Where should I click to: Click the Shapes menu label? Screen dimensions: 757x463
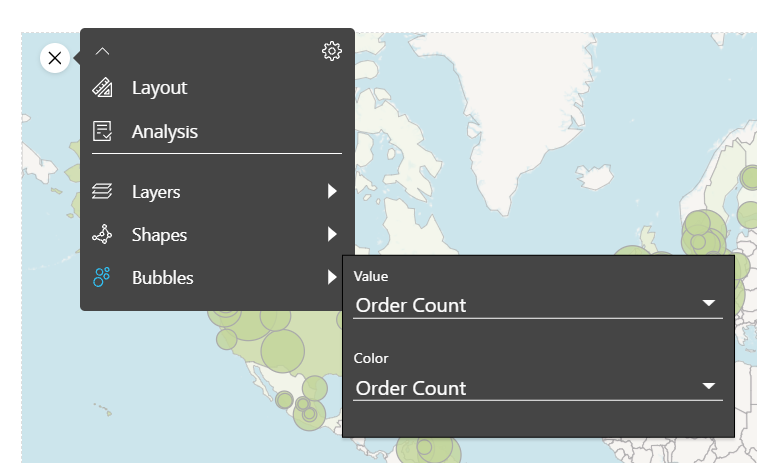[x=159, y=235]
